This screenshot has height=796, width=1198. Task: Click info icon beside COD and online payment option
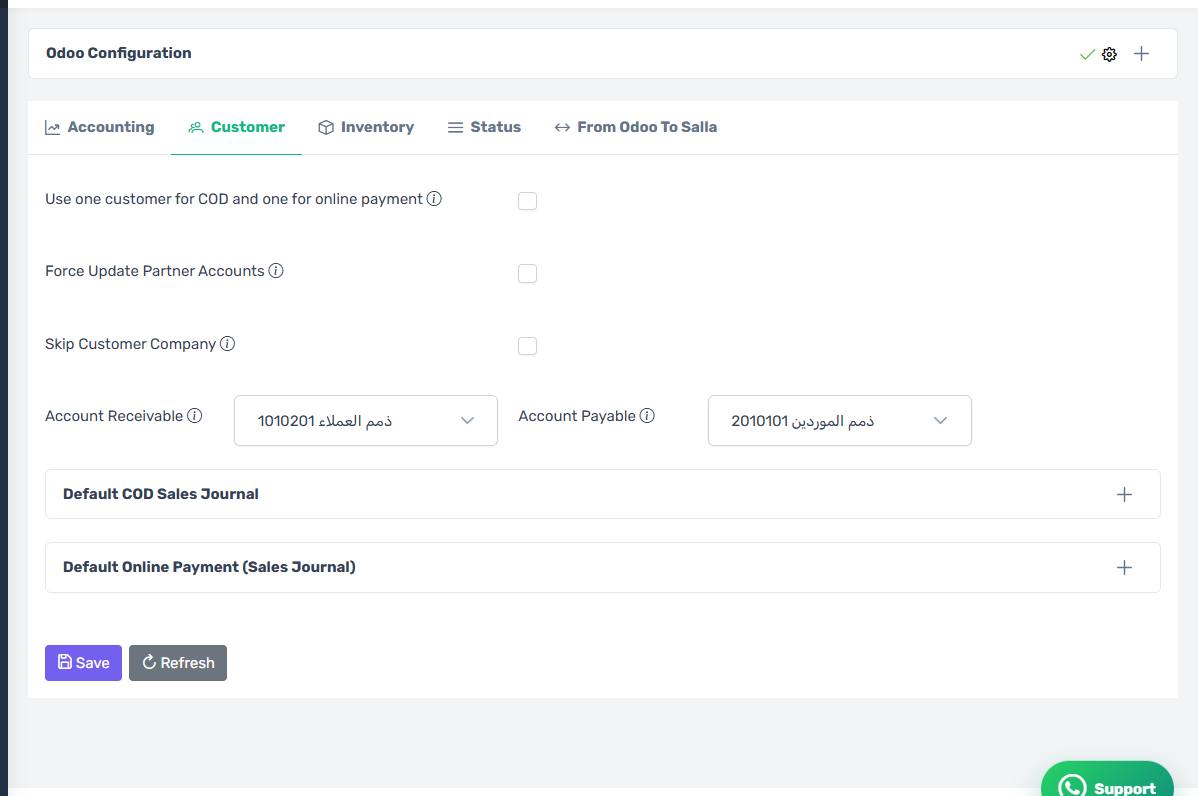[434, 199]
